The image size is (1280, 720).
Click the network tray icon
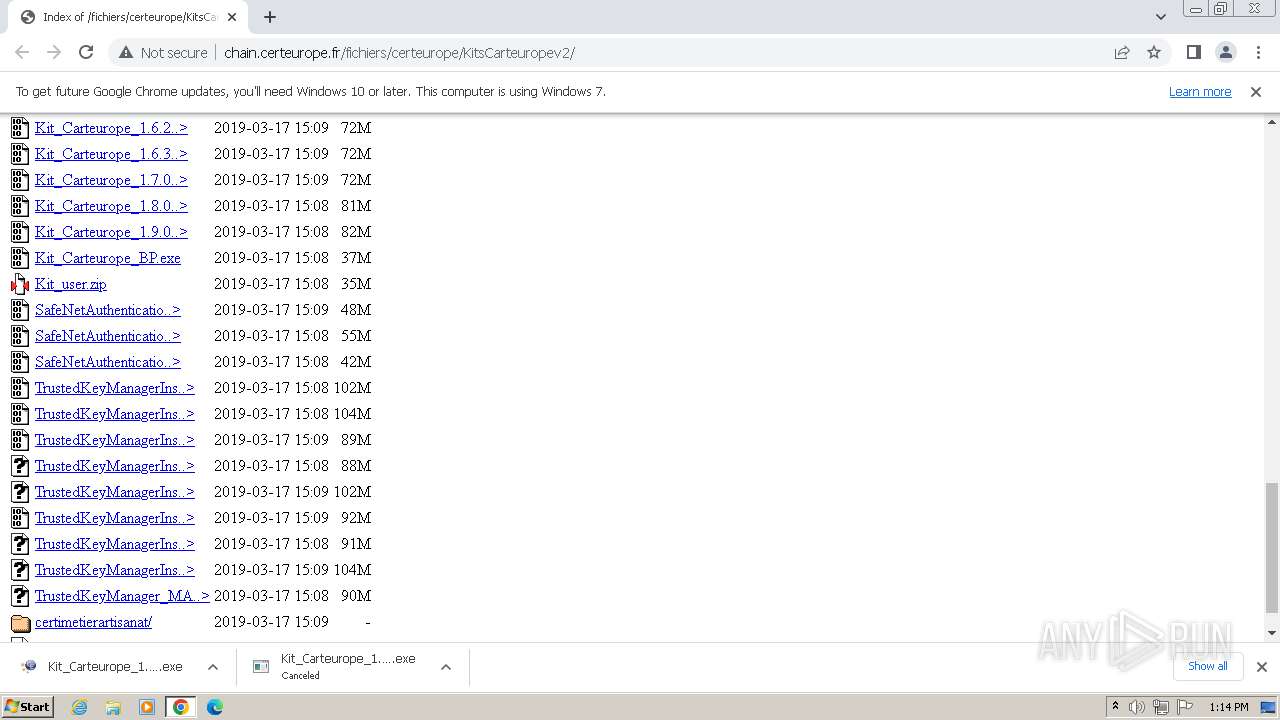point(1161,707)
